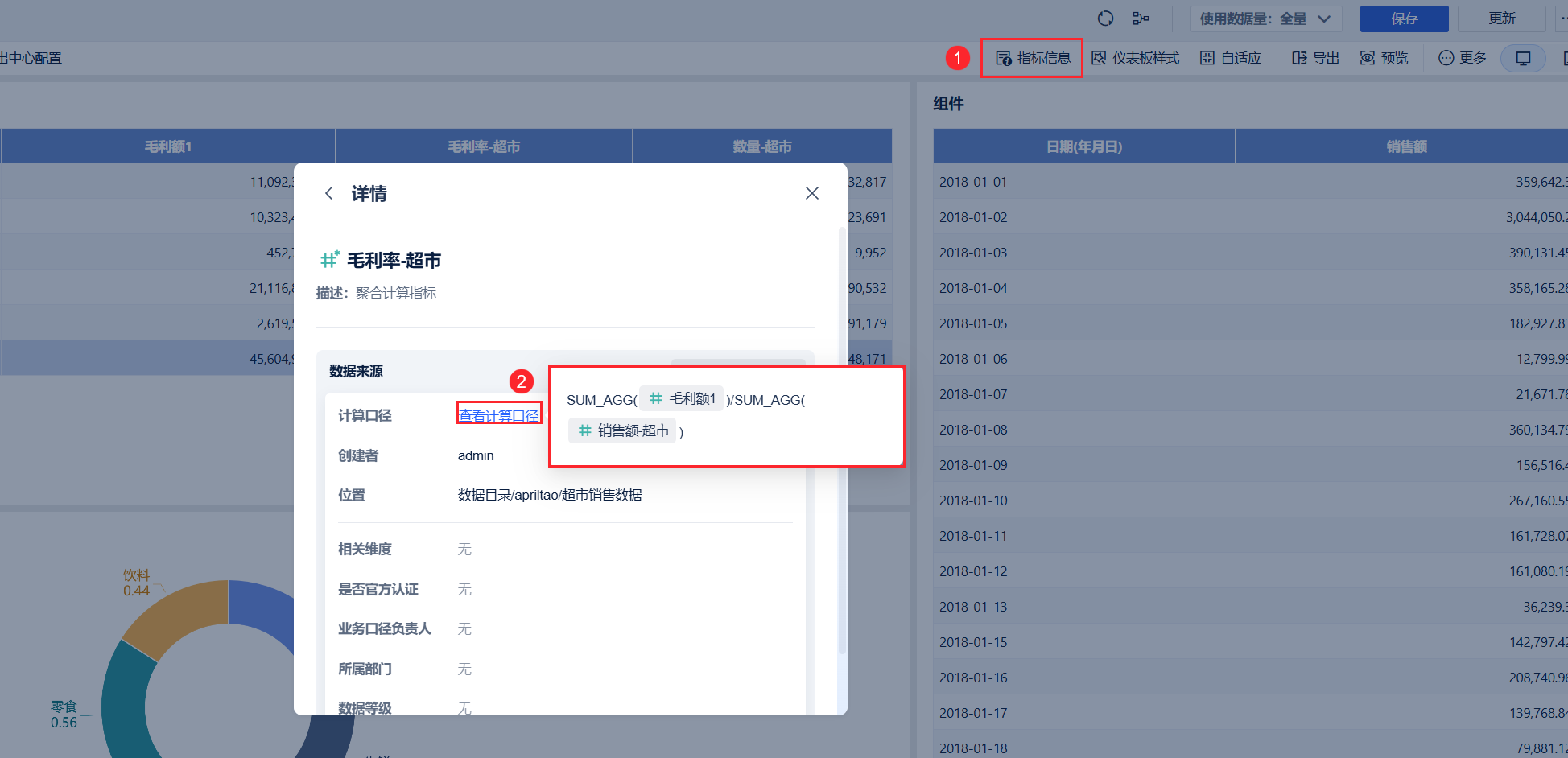Expand the 使用数据量 全量 dropdown
This screenshot has height=758, width=1568.
1265,19
